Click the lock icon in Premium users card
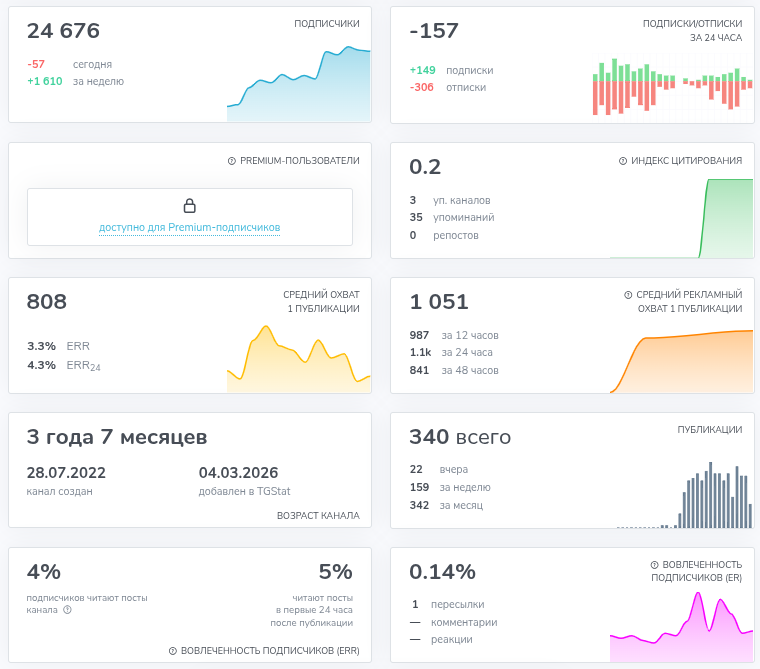Image resolution: width=760 pixels, height=669 pixels. point(190,206)
